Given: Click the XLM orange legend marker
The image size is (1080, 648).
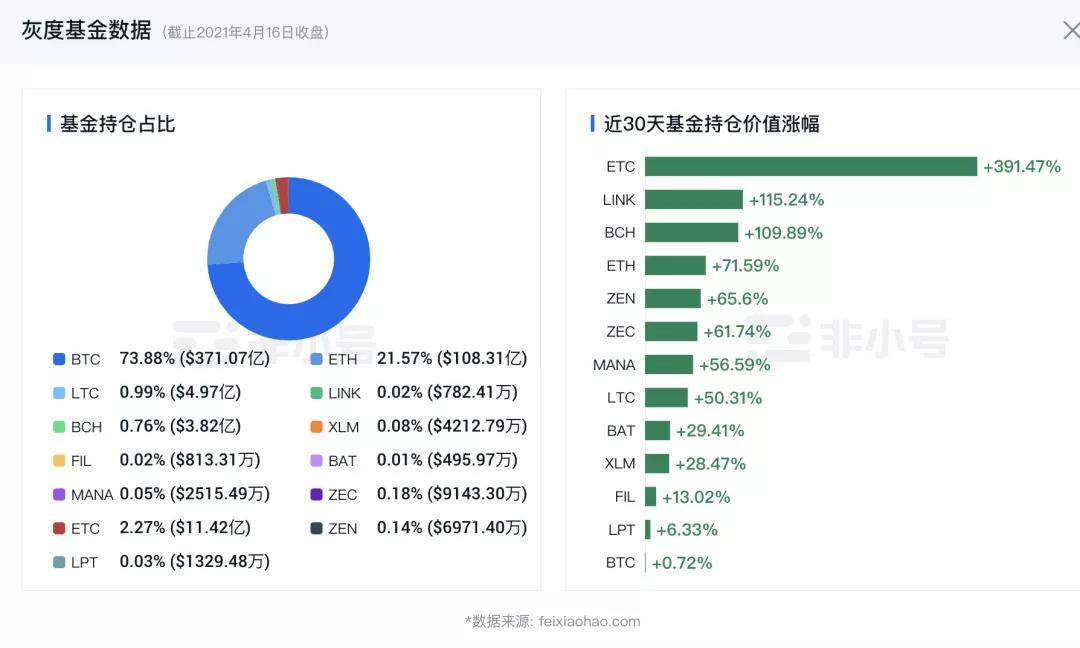Looking at the screenshot, I should [x=318, y=426].
